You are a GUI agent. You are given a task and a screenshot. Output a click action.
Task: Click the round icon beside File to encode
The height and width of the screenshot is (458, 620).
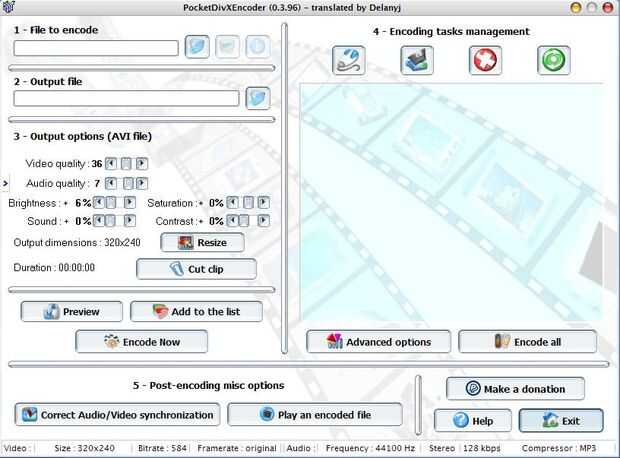pos(258,47)
